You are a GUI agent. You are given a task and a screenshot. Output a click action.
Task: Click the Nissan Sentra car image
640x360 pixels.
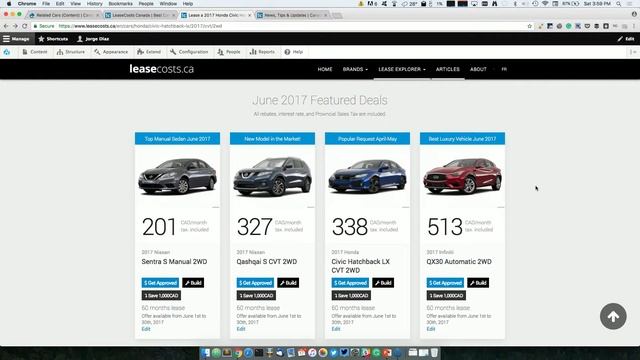click(177, 176)
